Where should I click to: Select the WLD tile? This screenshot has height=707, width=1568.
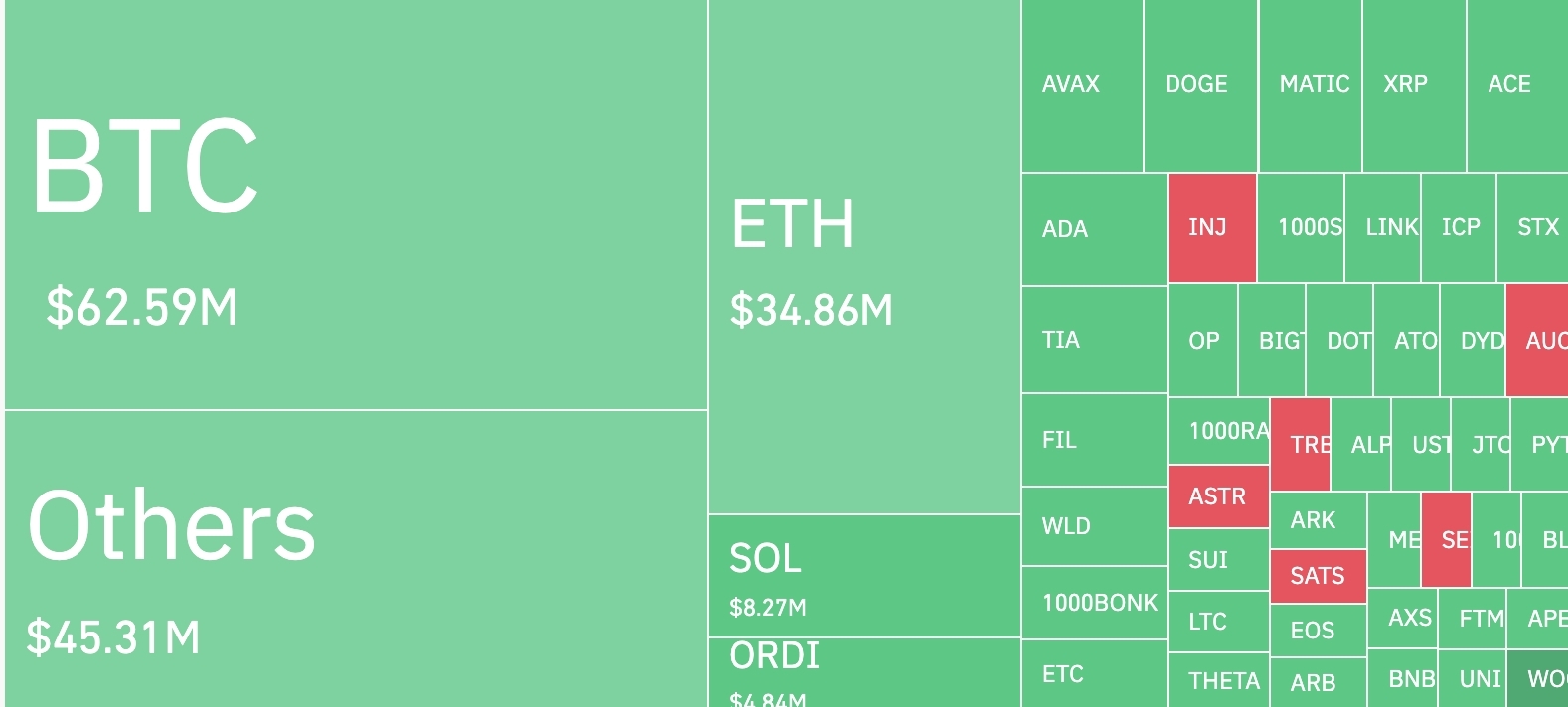1094,526
